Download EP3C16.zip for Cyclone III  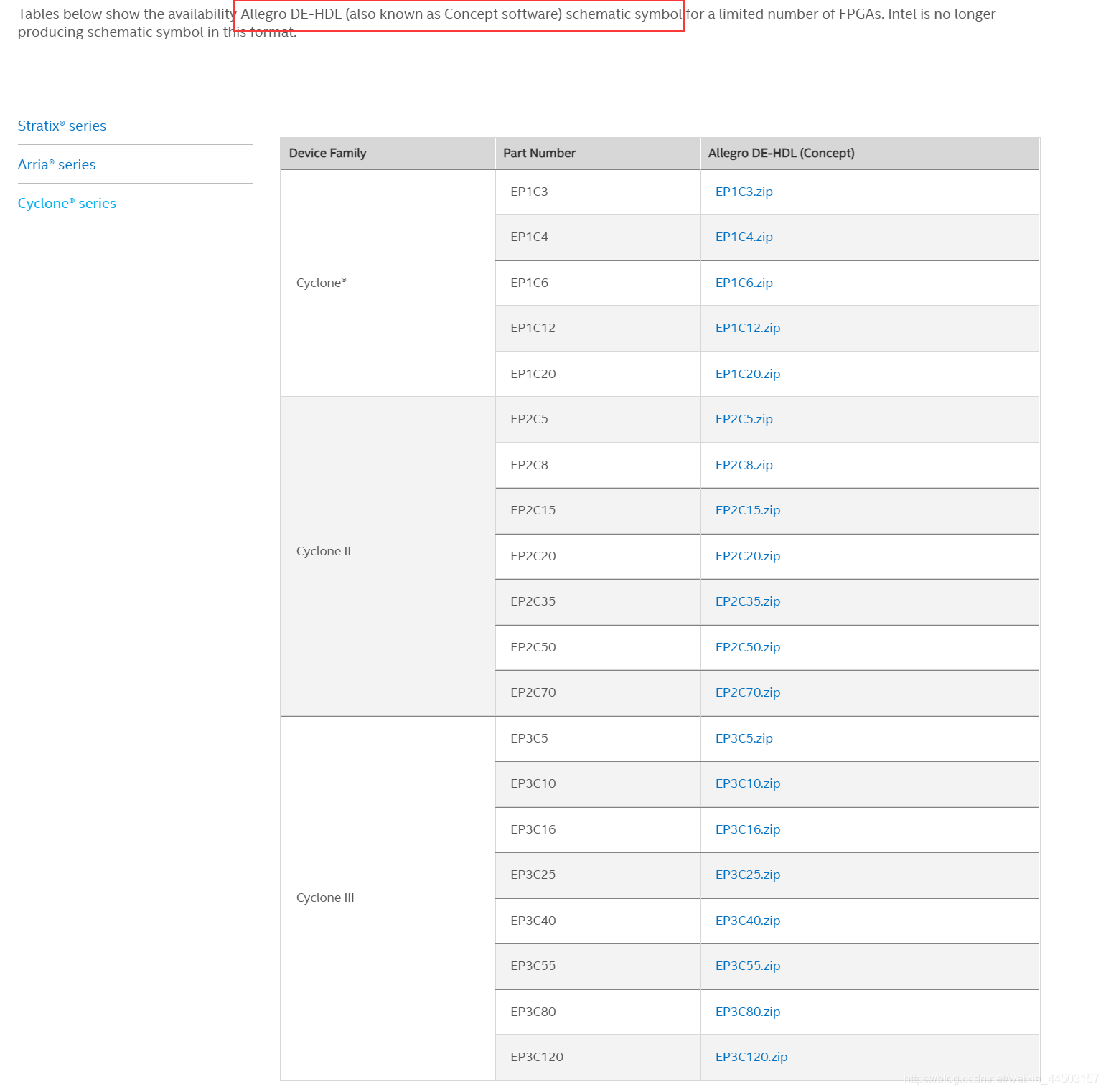(747, 829)
